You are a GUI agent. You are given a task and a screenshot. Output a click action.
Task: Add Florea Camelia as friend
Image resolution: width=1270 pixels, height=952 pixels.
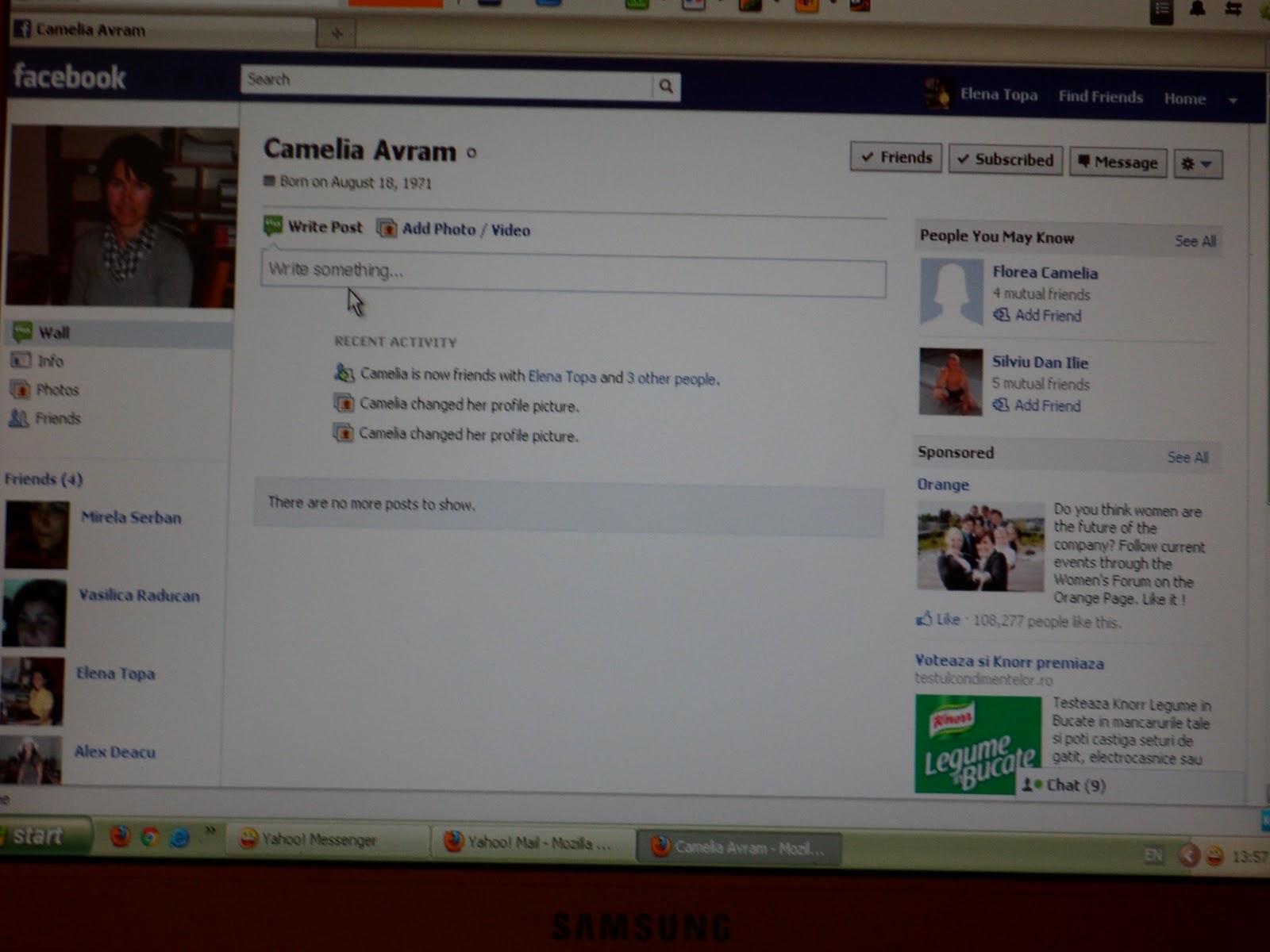(1037, 316)
